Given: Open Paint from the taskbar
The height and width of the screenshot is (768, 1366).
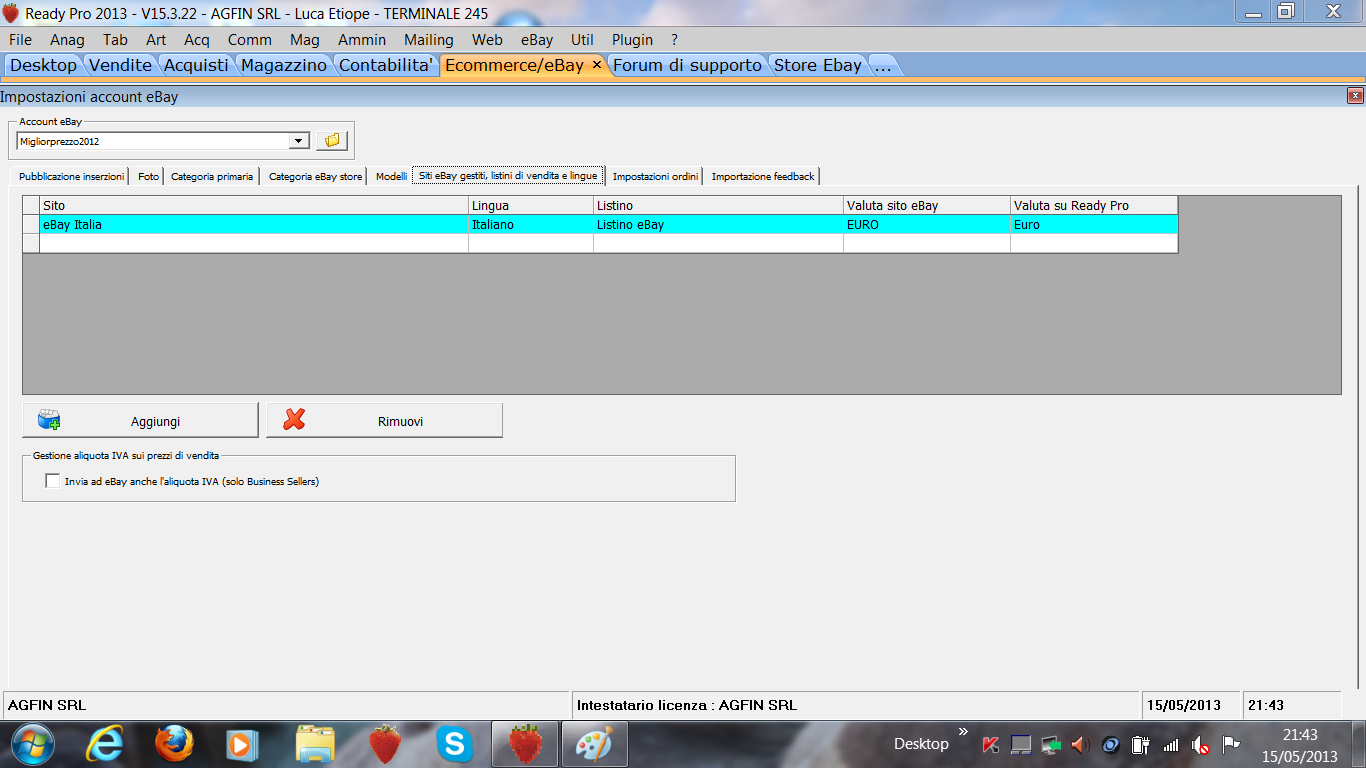Looking at the screenshot, I should pos(594,744).
